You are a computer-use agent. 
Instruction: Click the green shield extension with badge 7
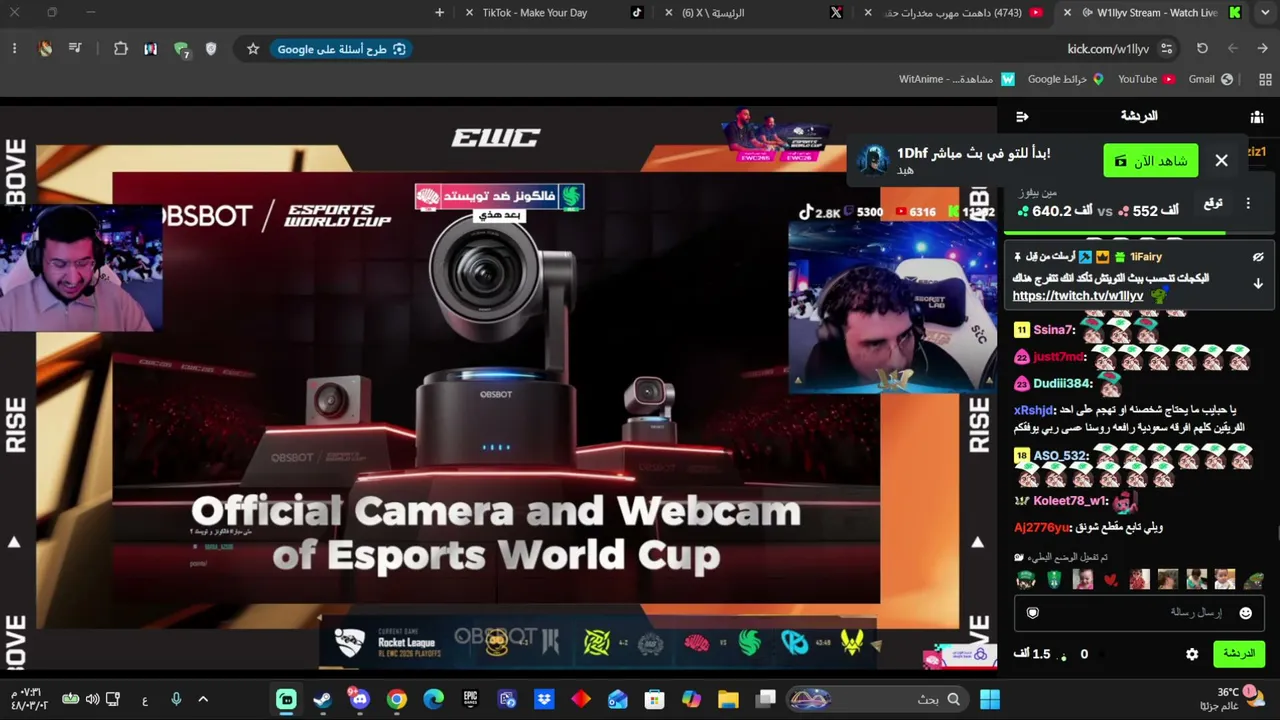(x=181, y=49)
